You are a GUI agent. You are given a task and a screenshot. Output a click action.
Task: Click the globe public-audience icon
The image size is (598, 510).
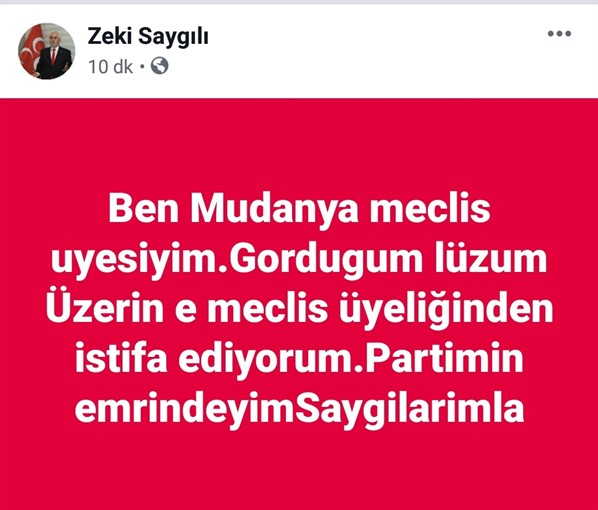tap(159, 66)
